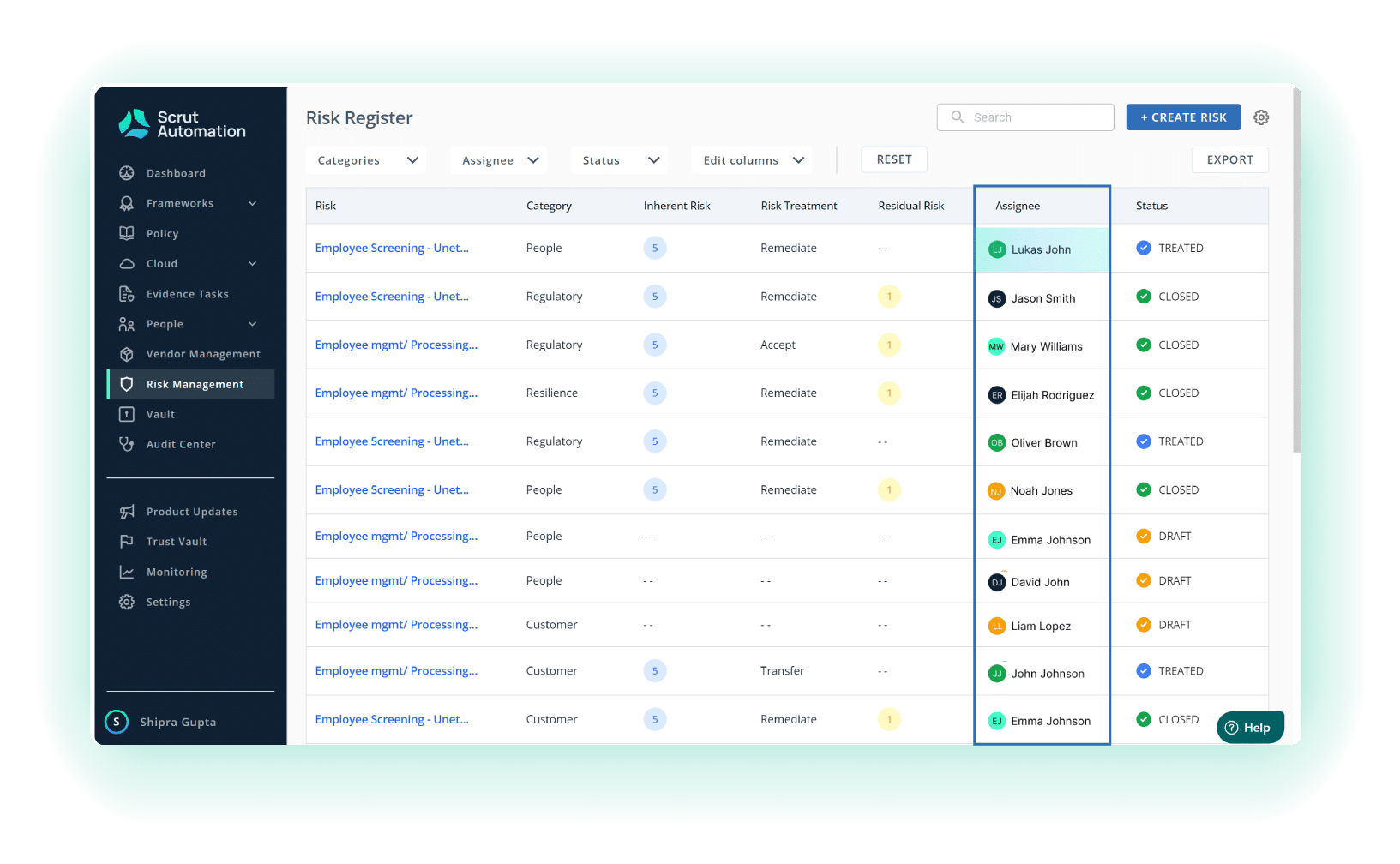Open Shipra Gupta user profile
1400x864 pixels.
[178, 722]
